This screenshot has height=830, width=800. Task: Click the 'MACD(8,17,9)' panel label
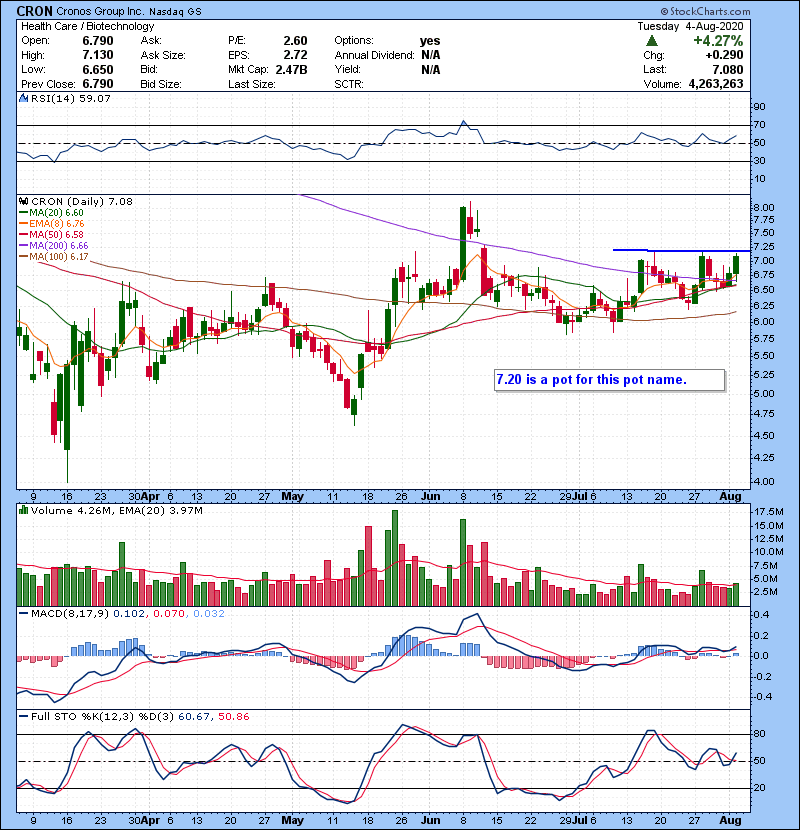[x=70, y=614]
